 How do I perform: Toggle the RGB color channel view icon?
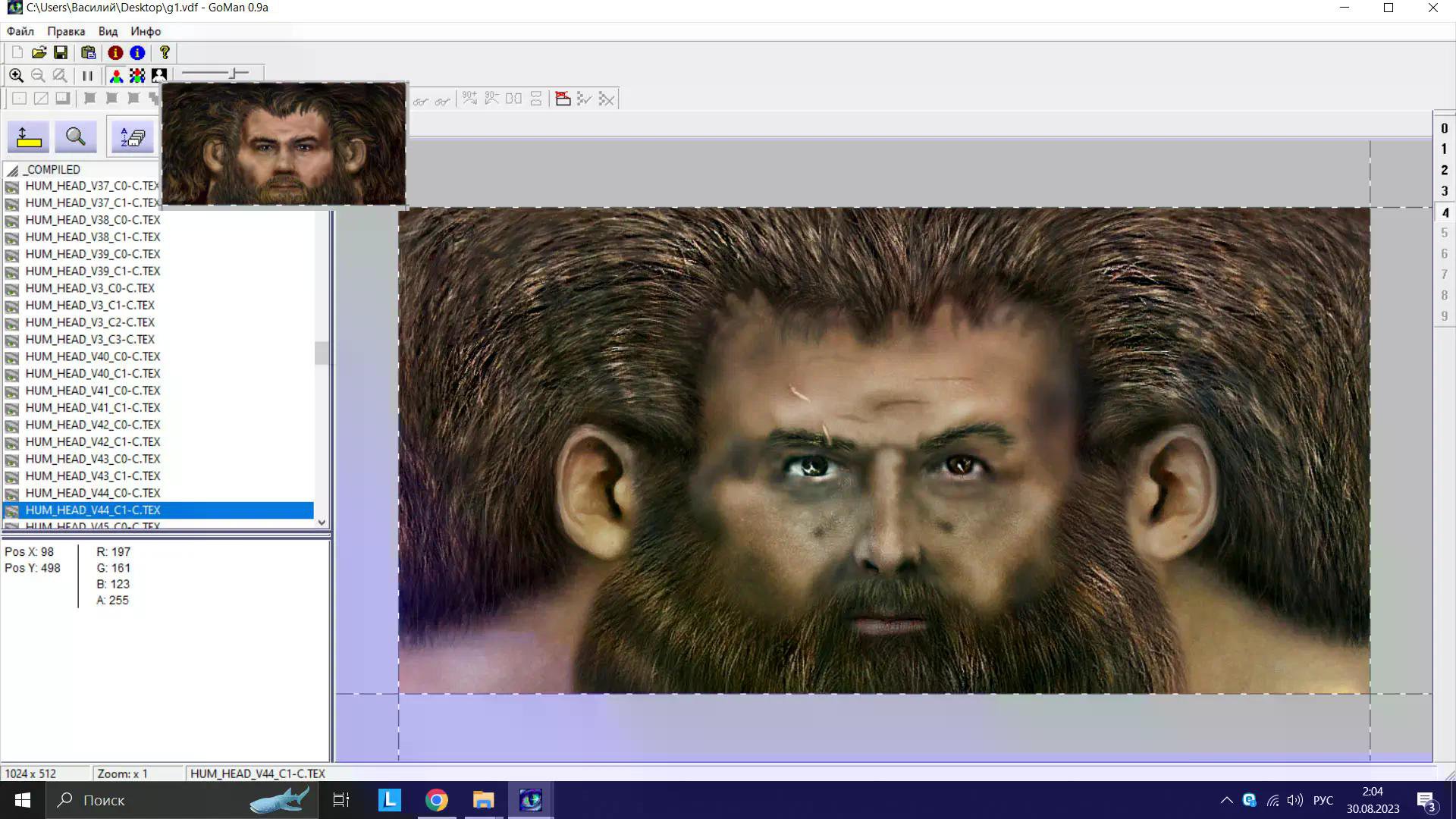coord(116,76)
